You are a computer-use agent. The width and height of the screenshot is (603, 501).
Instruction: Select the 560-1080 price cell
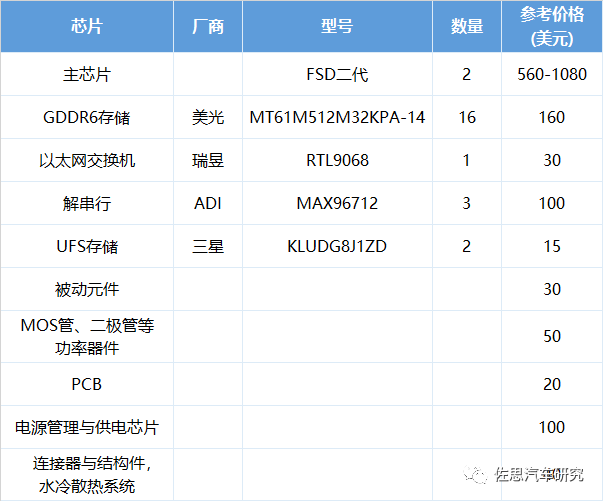pos(552,74)
